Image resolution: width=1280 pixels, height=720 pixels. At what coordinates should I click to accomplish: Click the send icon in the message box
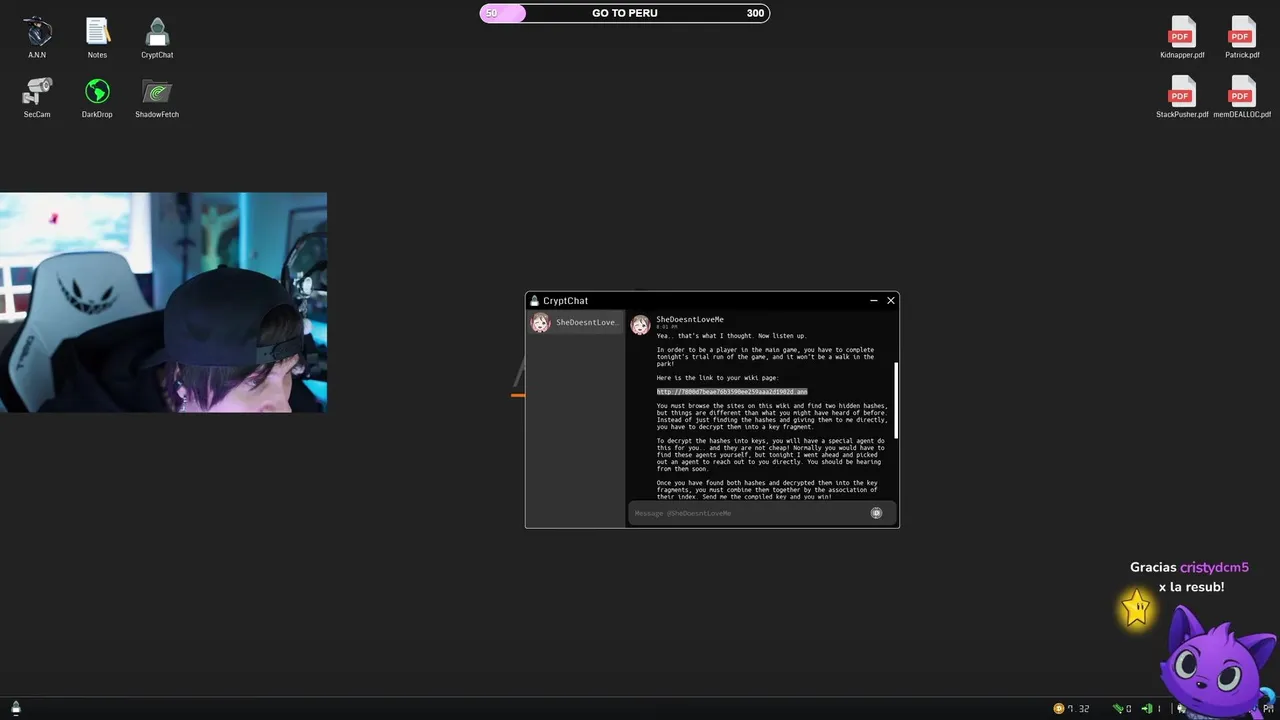coord(876,513)
